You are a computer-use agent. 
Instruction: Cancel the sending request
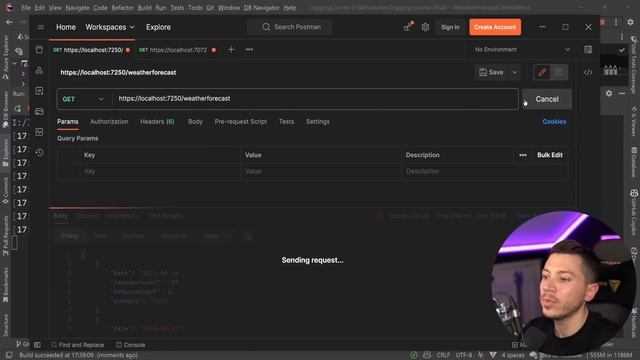coord(547,99)
